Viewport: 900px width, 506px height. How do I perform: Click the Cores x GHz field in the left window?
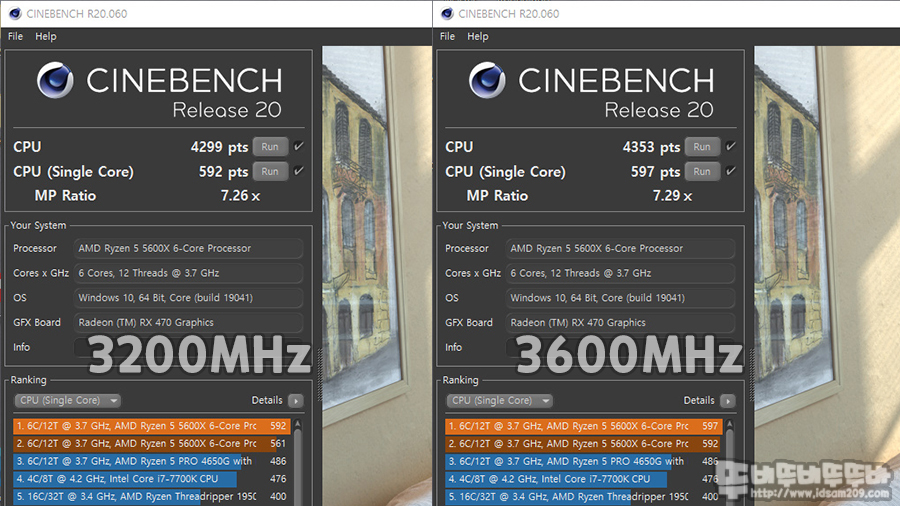pos(188,273)
